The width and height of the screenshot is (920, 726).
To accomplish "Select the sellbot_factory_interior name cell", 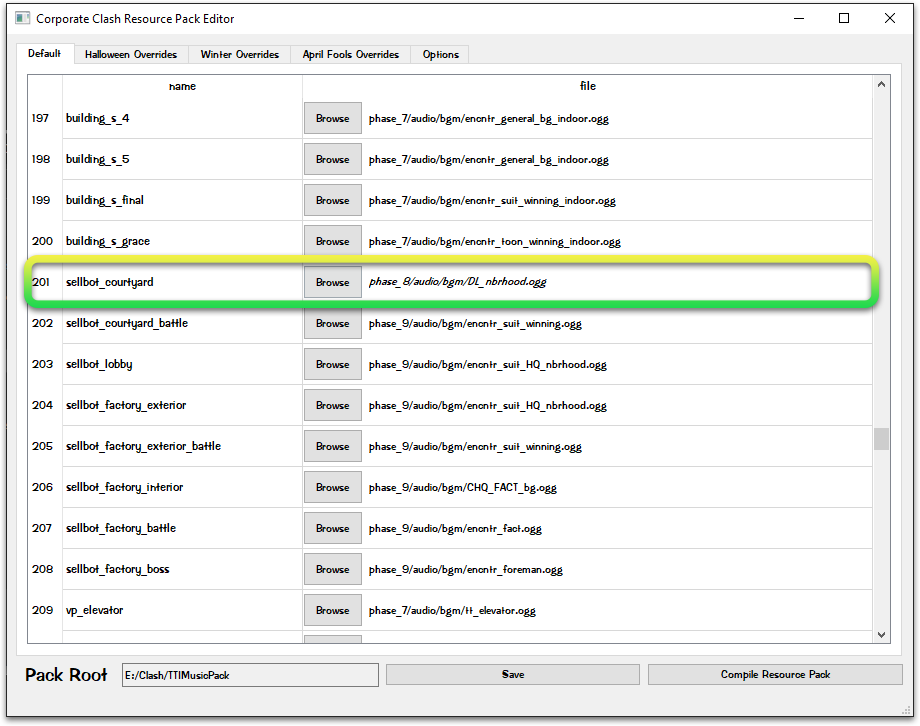I will coord(182,487).
